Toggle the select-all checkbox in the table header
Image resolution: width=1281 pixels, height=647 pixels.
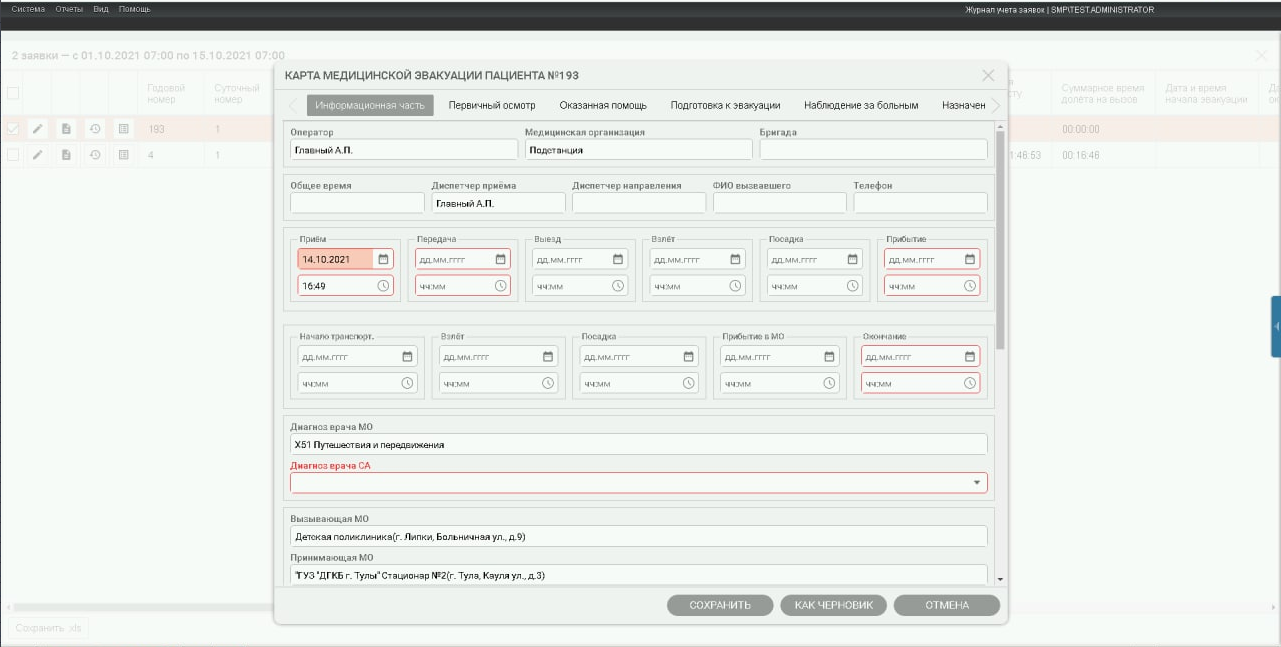[x=13, y=93]
